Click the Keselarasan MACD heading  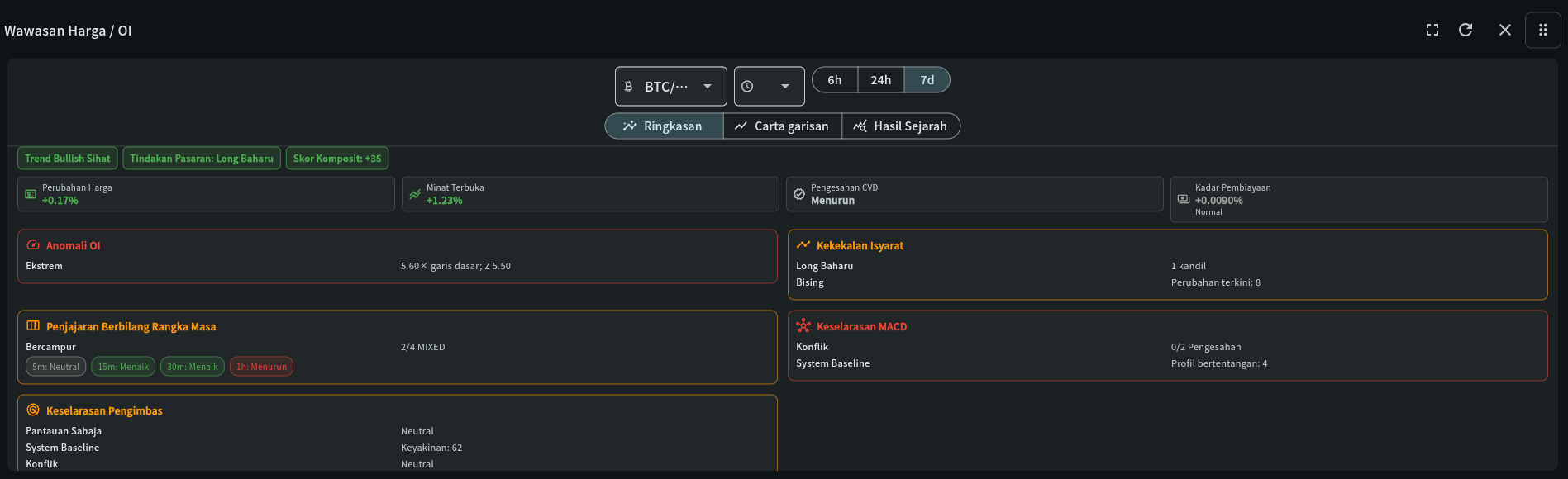coord(862,327)
